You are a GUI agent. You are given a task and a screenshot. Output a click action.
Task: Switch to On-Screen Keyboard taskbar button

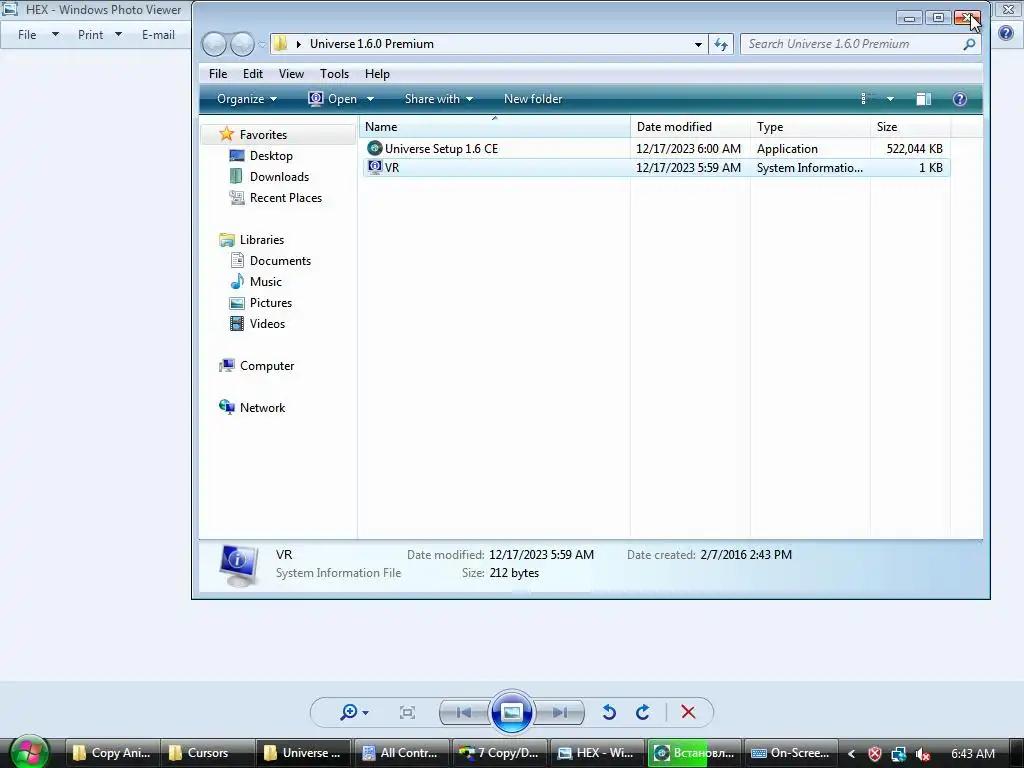tap(790, 753)
